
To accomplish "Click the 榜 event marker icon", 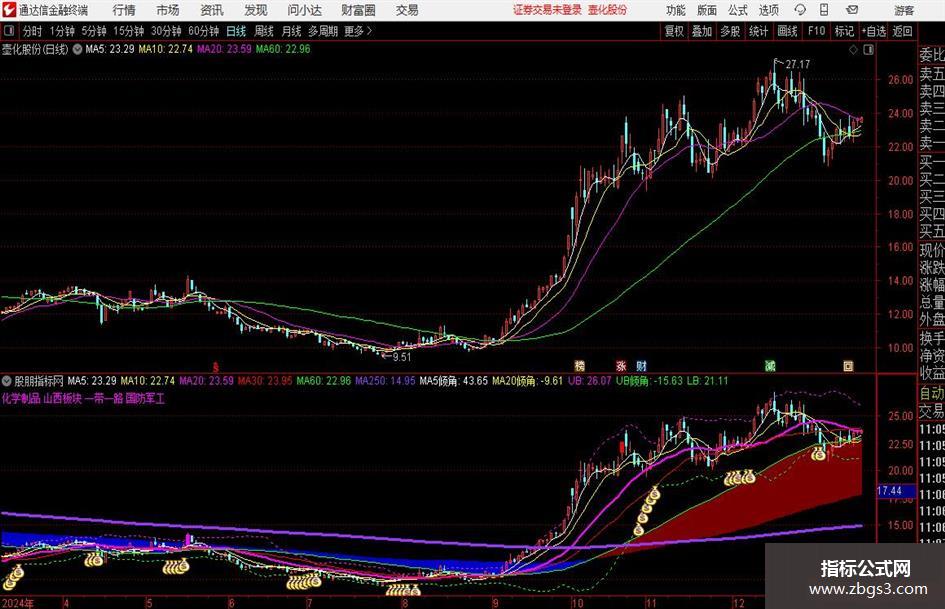I will [579, 365].
